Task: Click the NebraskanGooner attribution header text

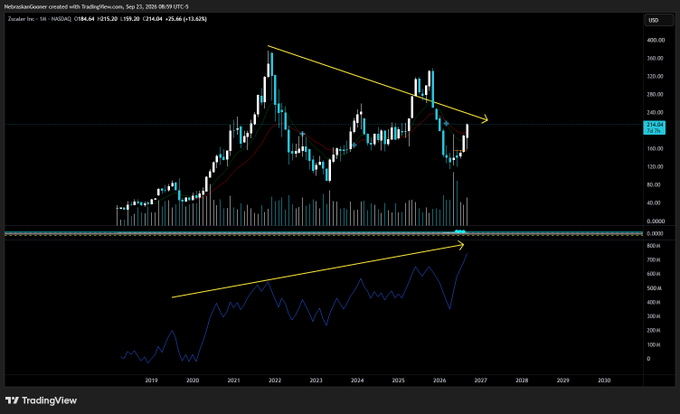Action: 96,7
